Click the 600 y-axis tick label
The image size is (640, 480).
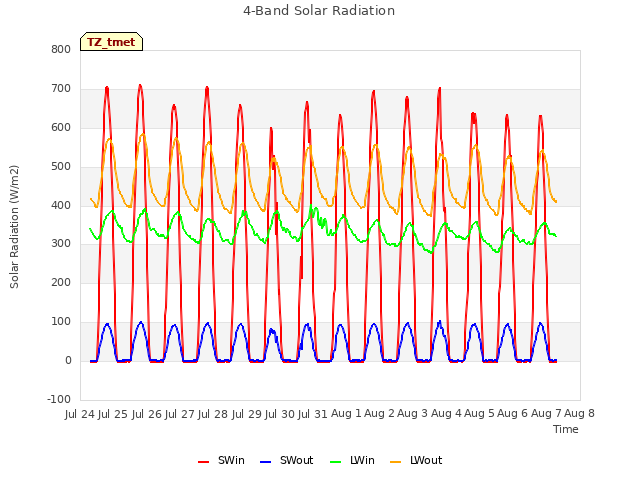pyautogui.click(x=61, y=127)
